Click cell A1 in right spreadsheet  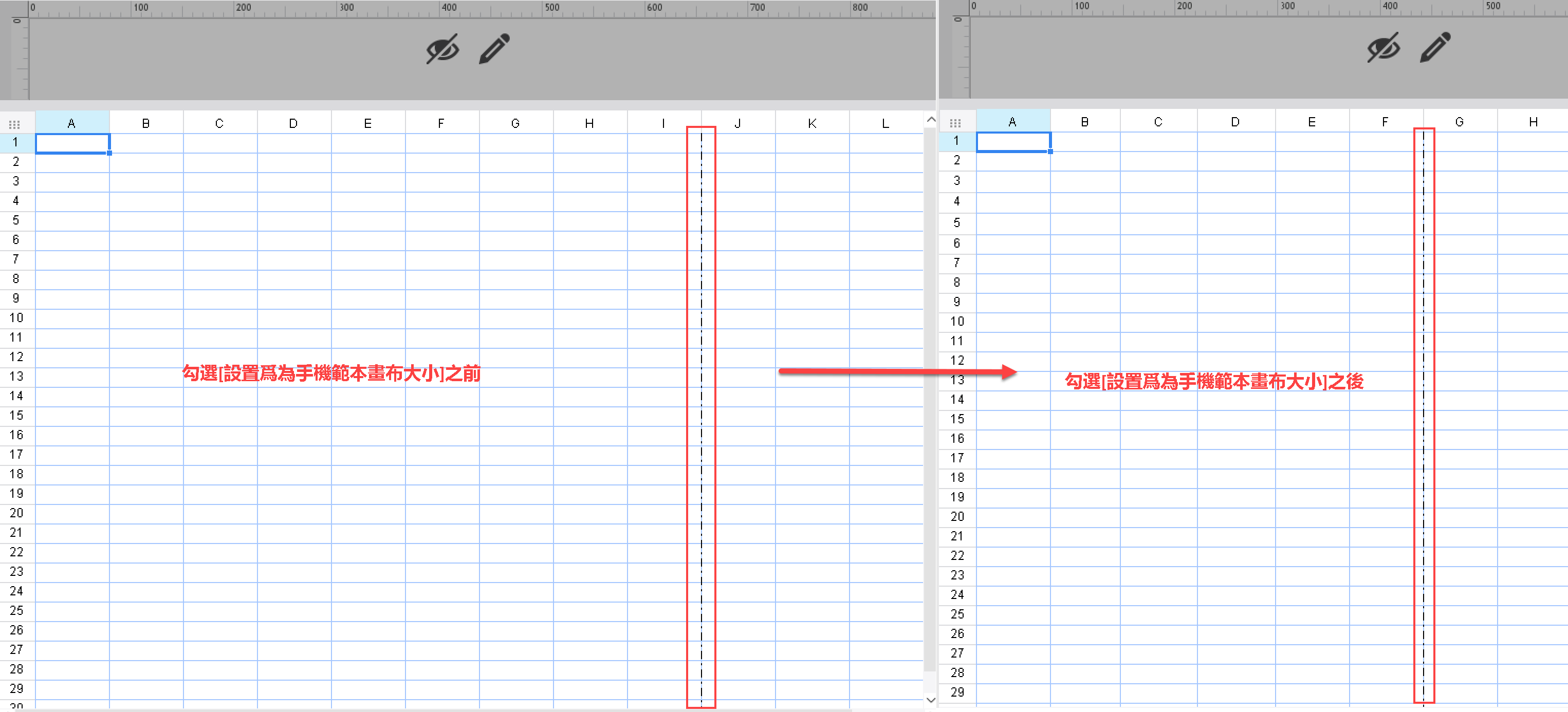1013,142
